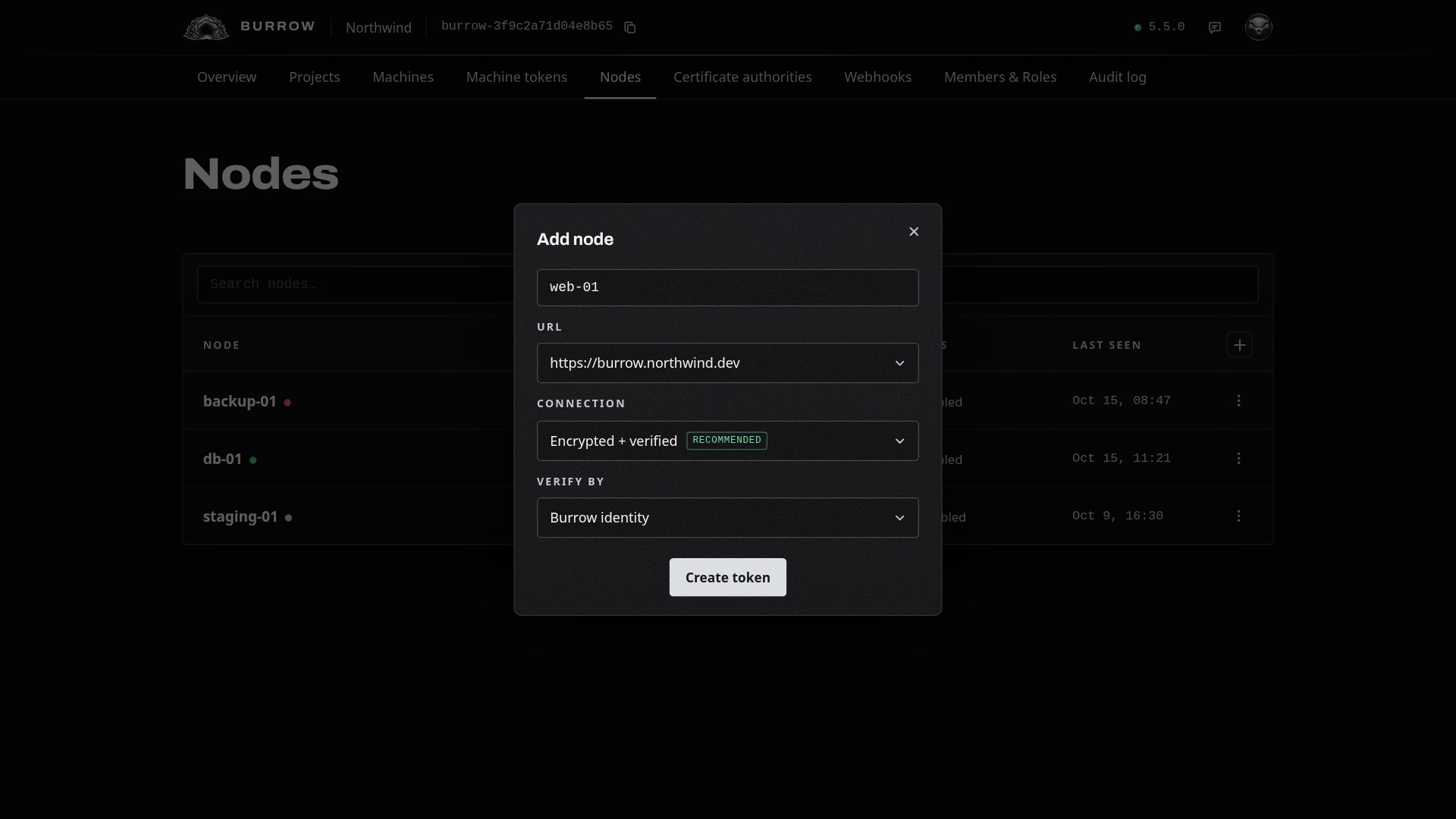The height and width of the screenshot is (819, 1456).
Task: Click the BURROW brand text
Action: tap(278, 26)
